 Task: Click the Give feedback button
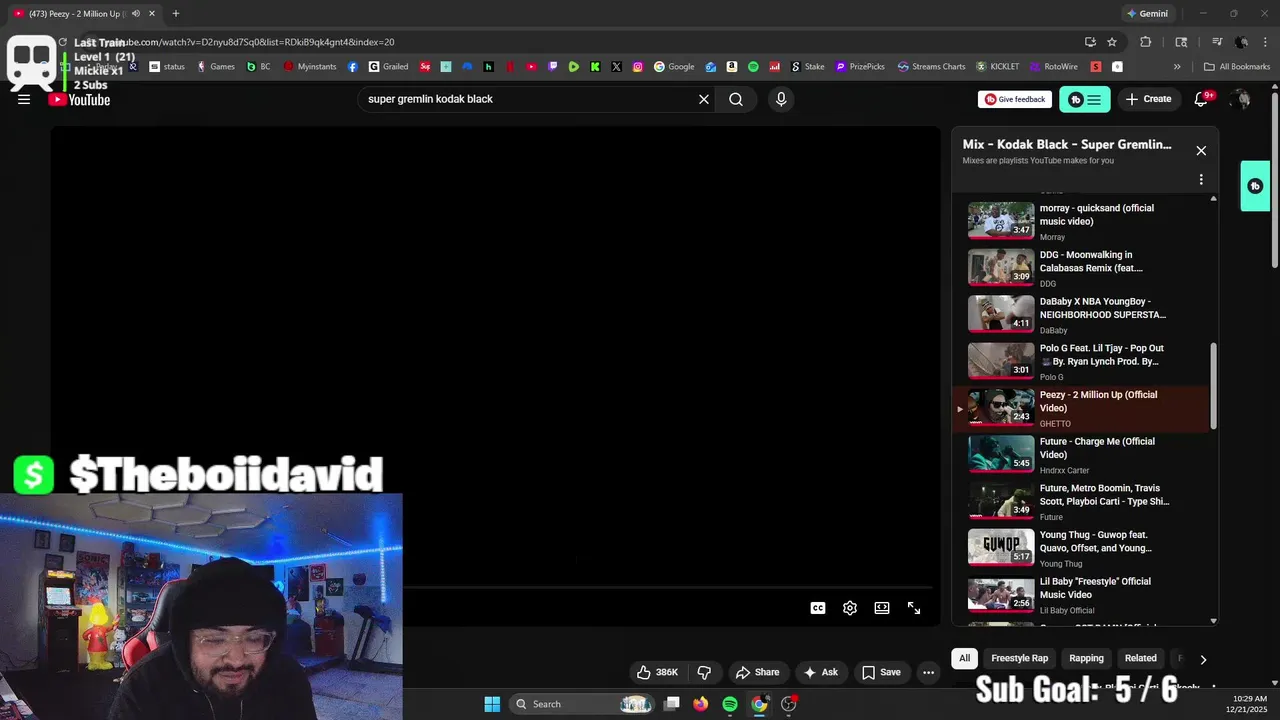point(1015,99)
